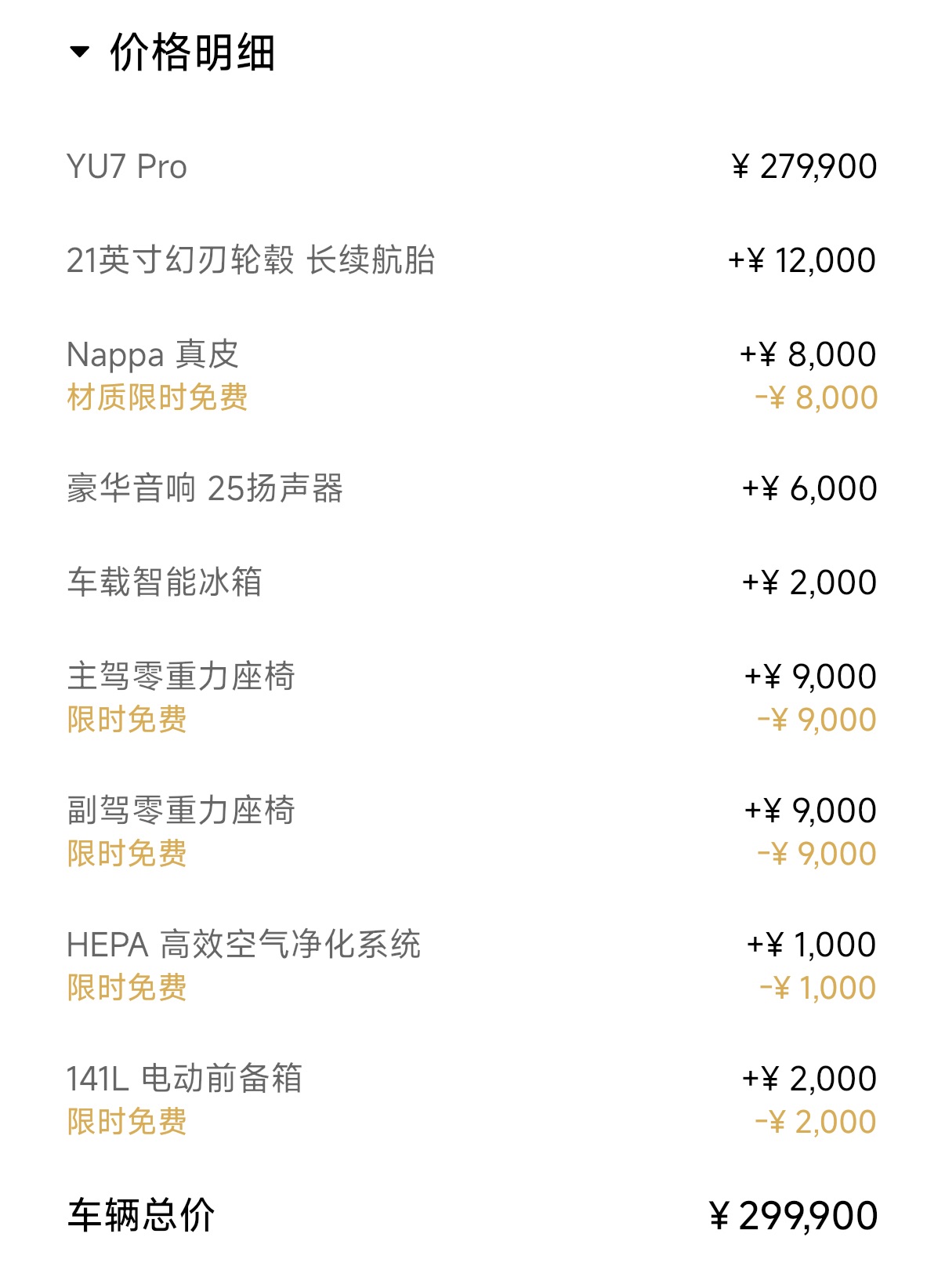Screen dimensions: 945x1288
Task: Tap the 车载智能冰箱 option
Action: coord(165,582)
